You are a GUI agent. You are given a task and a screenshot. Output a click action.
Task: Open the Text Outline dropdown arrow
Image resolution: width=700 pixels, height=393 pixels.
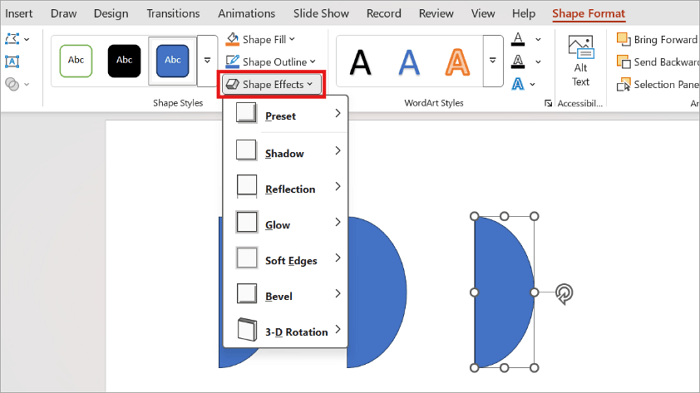tap(538, 62)
